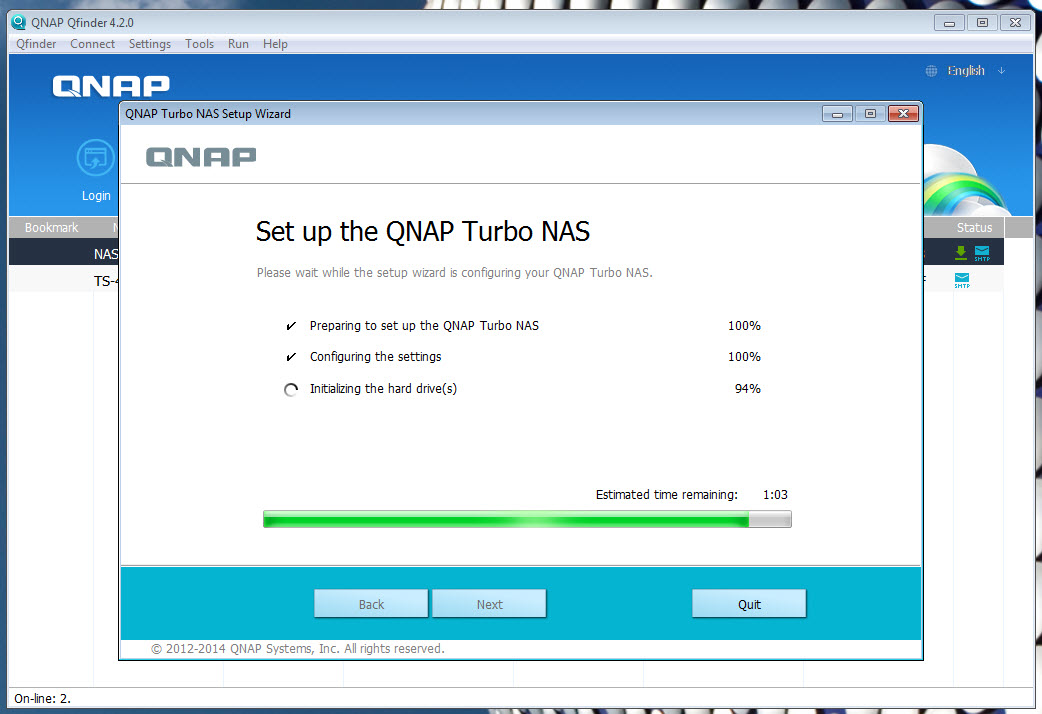Click the QNAP copyright notice text

click(x=298, y=648)
